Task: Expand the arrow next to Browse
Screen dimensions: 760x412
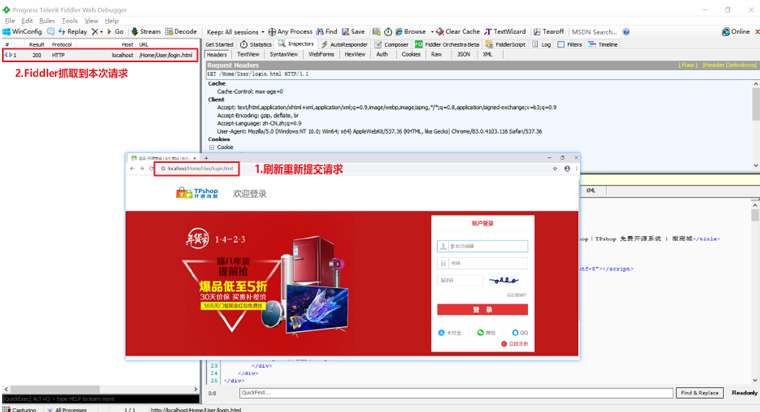Action: (432, 32)
